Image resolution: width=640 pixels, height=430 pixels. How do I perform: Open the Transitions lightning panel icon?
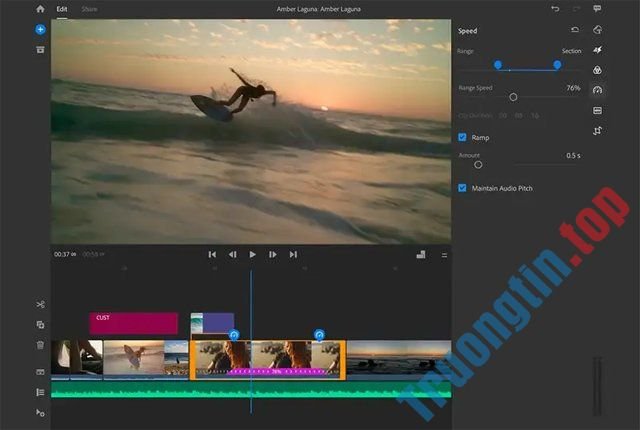[x=597, y=50]
